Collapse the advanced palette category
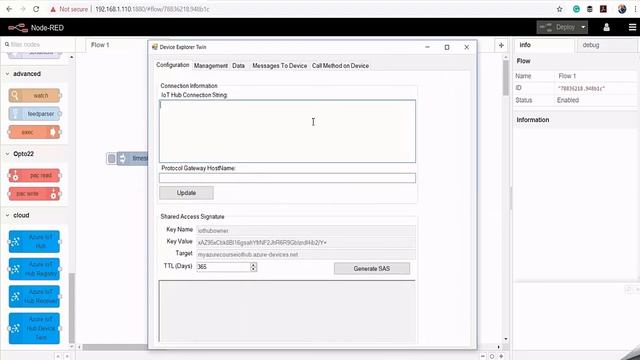 point(7,74)
